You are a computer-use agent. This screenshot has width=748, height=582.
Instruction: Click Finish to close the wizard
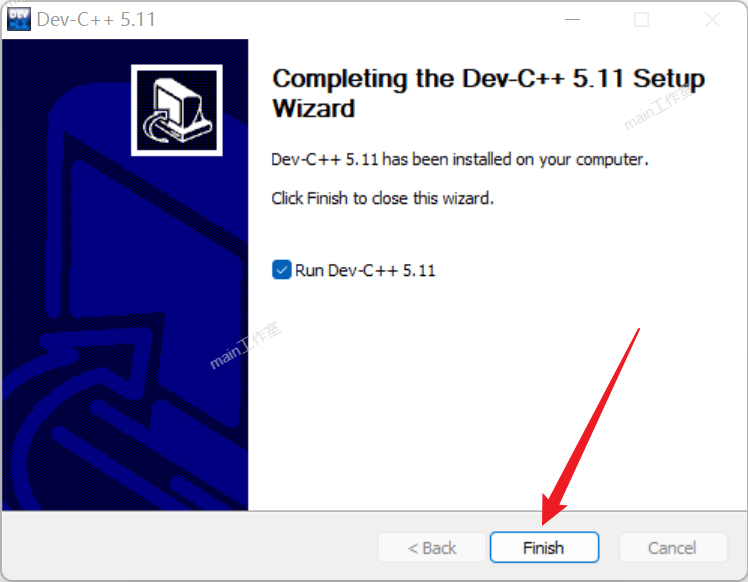[544, 548]
